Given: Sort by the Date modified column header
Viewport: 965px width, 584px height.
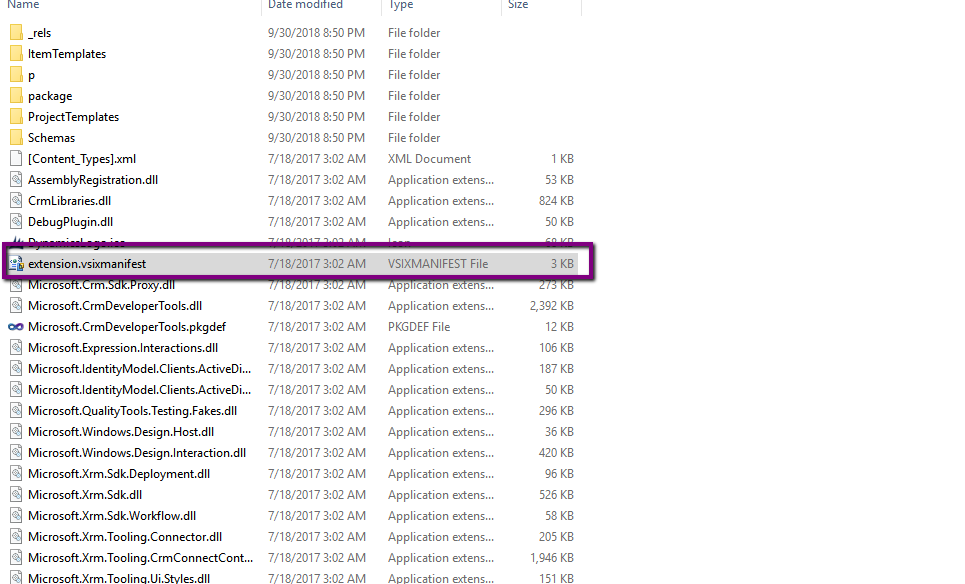Looking at the screenshot, I should coord(305,4).
